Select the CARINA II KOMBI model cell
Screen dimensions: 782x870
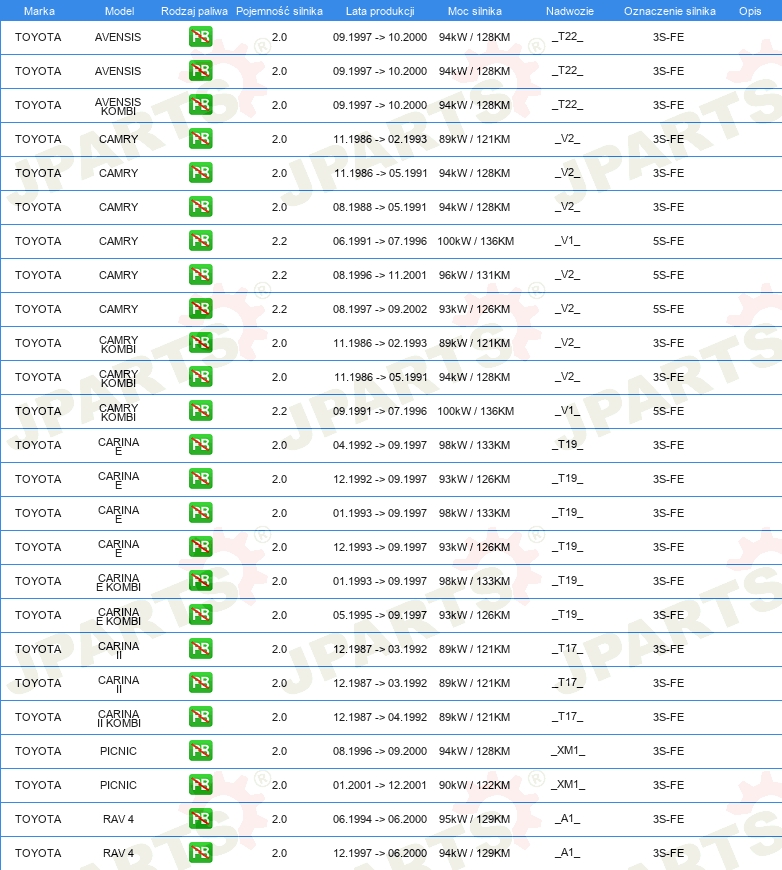pyautogui.click(x=118, y=718)
